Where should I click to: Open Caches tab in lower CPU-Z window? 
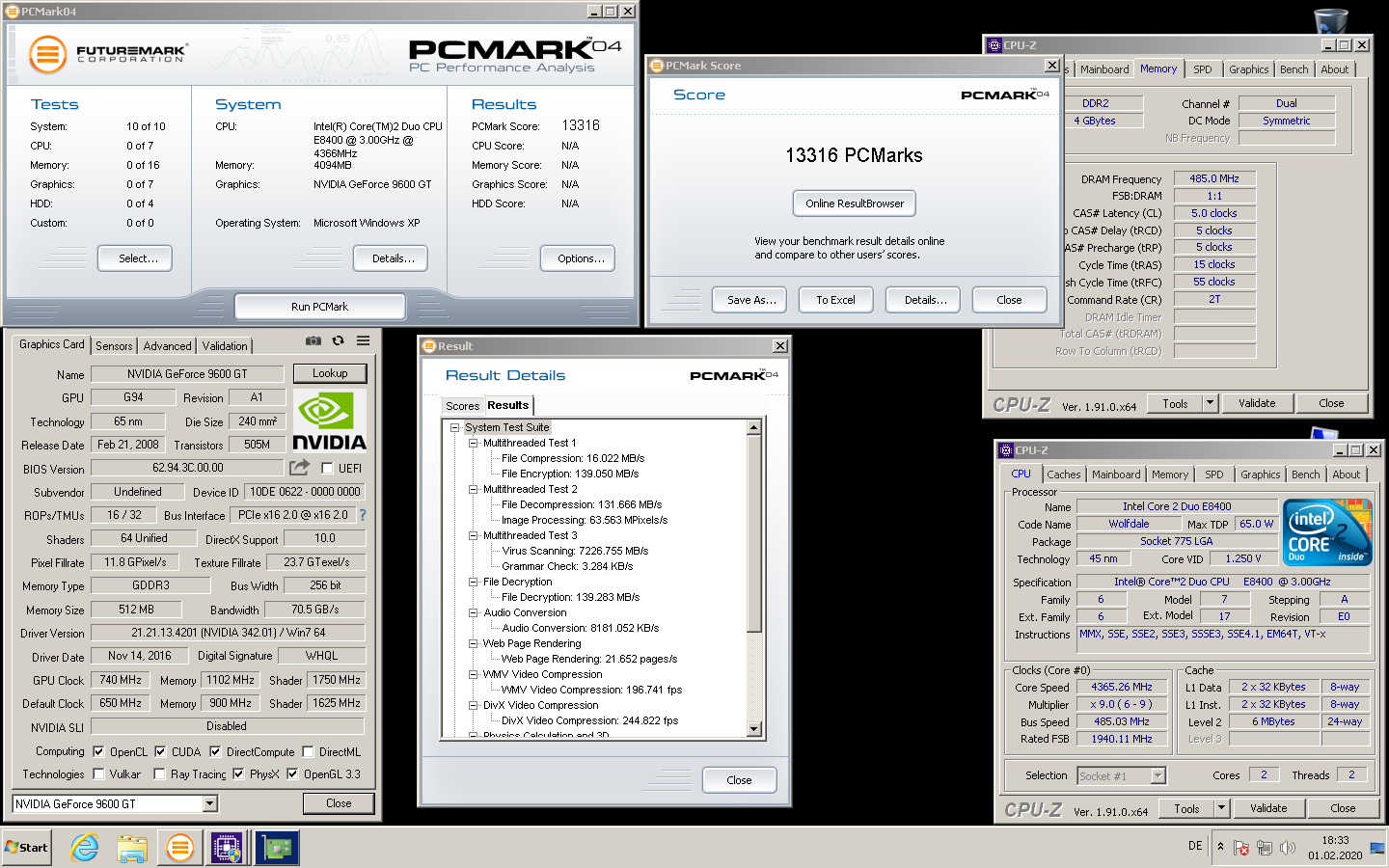click(x=1064, y=475)
